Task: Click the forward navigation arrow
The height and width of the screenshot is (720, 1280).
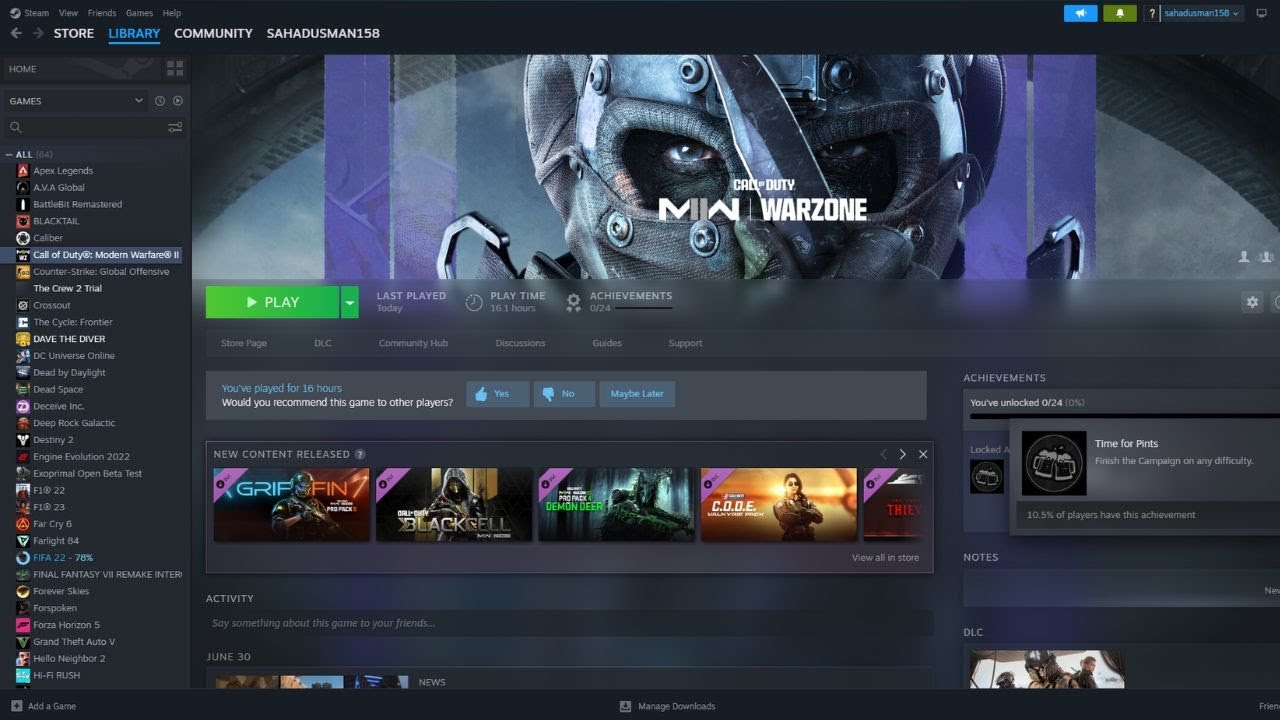Action: tap(38, 33)
